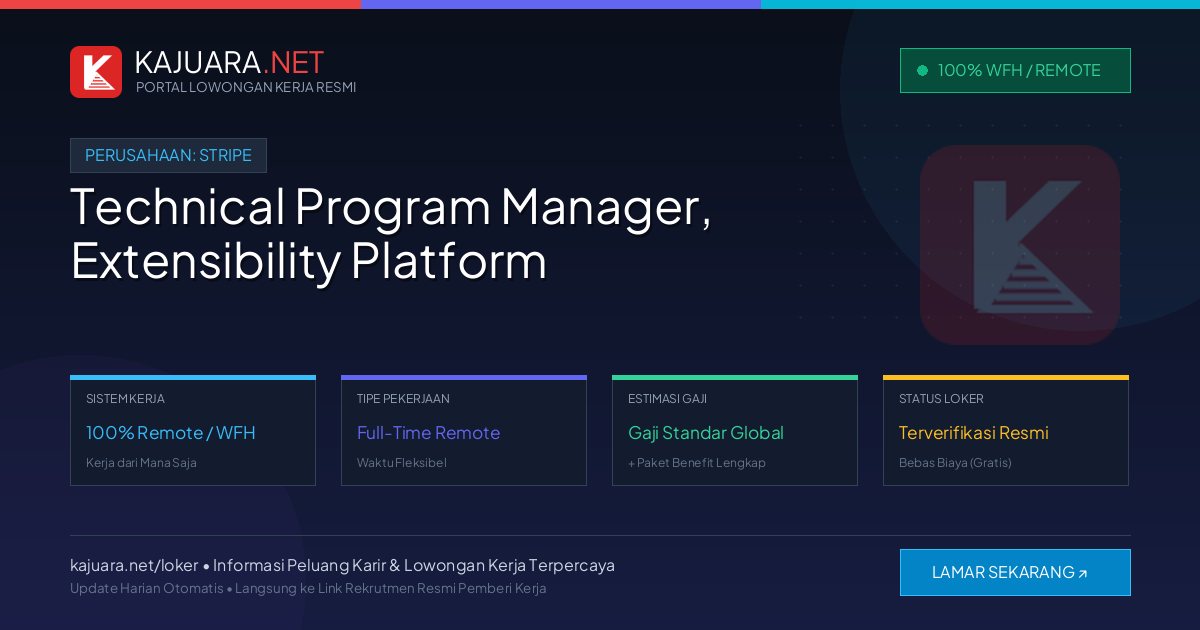This screenshot has width=1200, height=630.
Task: Click the + Paket Benefit Lengkap text
Action: tap(697, 463)
